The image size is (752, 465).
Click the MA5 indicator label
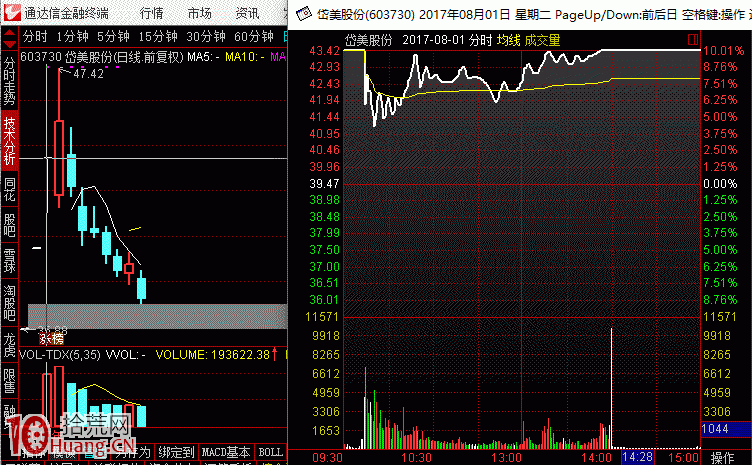[x=203, y=57]
